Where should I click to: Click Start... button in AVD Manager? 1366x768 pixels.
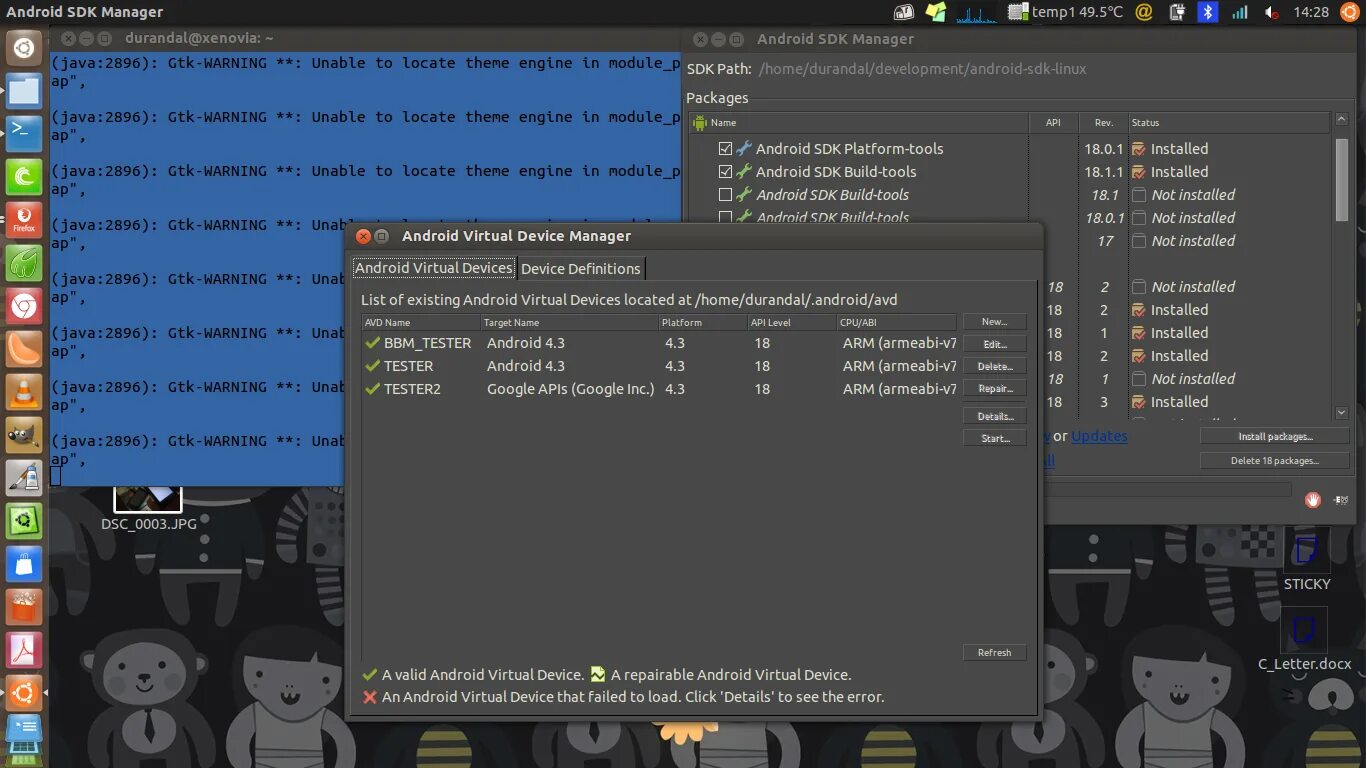pyautogui.click(x=994, y=438)
